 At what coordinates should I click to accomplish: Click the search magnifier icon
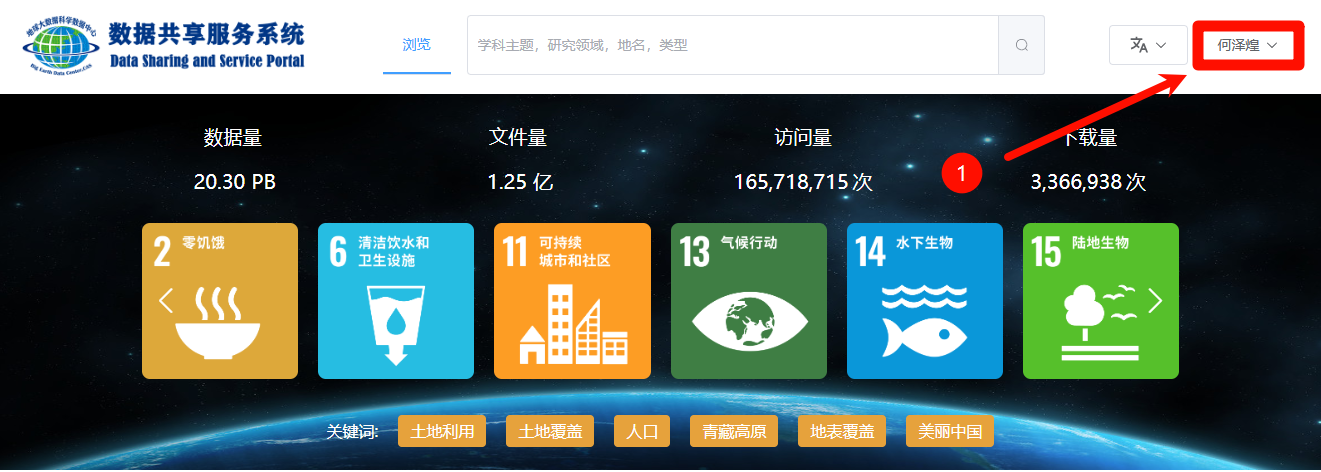click(1021, 45)
